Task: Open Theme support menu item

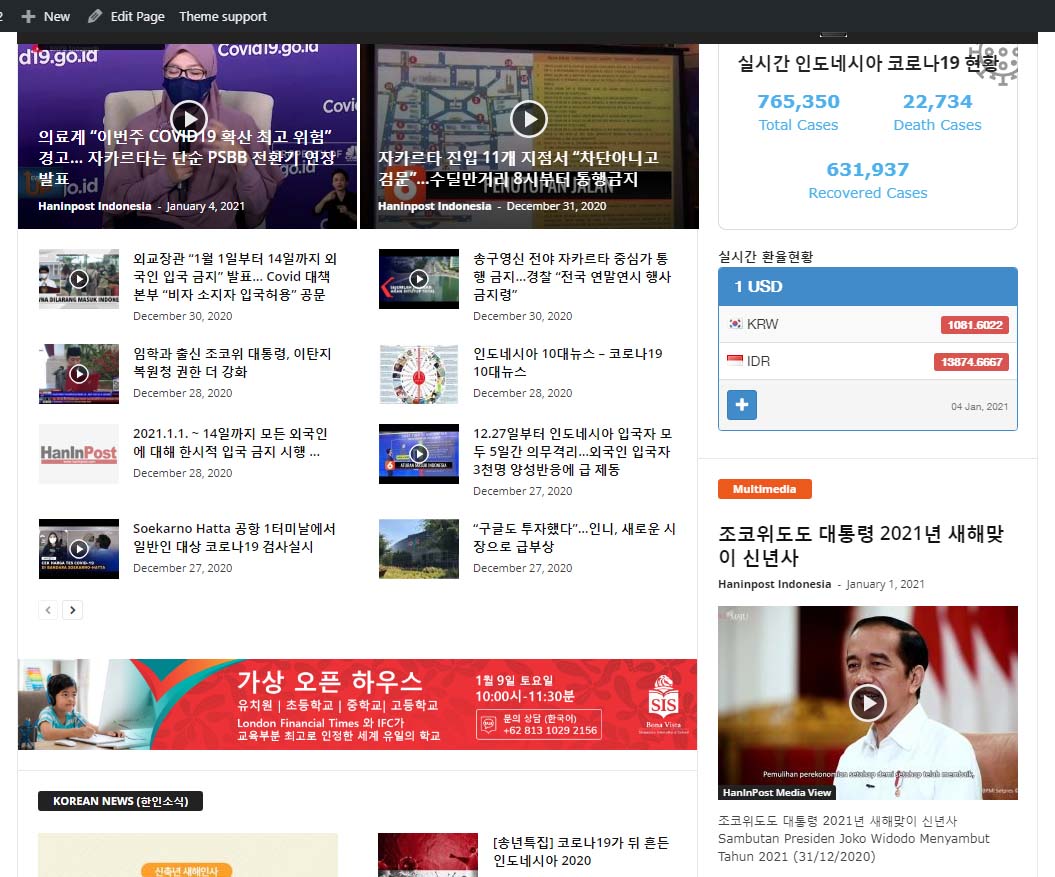Action: 222,16
